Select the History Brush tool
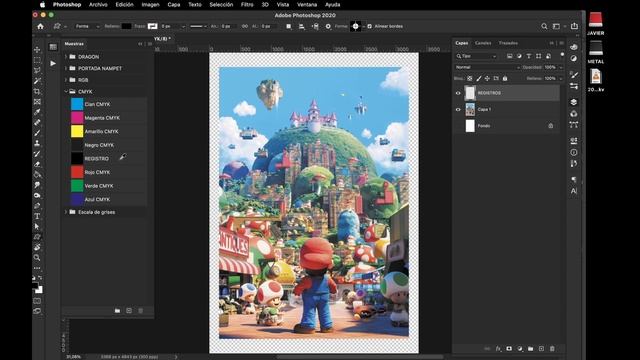The width and height of the screenshot is (640, 360). [37, 153]
